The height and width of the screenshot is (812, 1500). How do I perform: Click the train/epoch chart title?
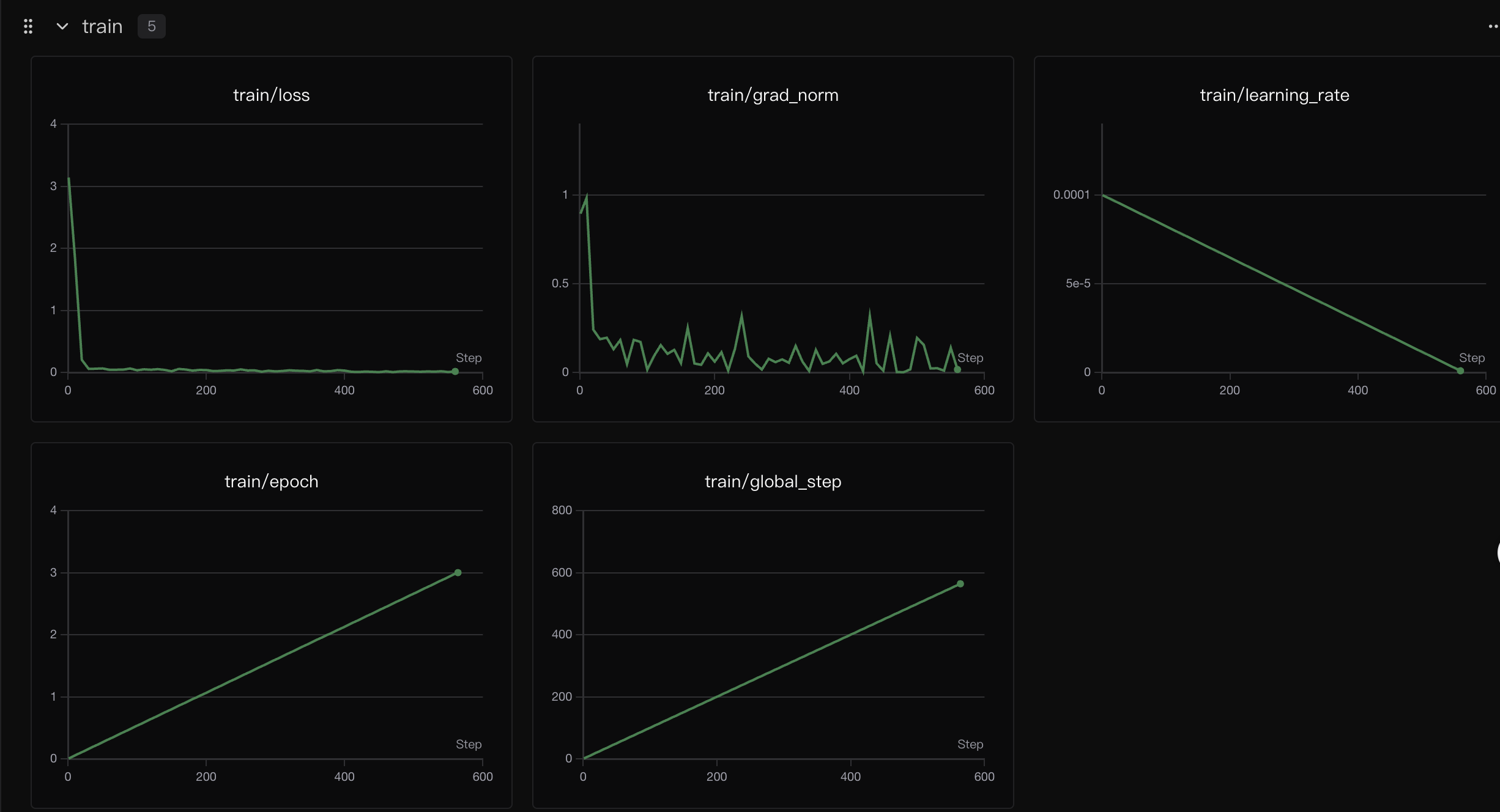[x=271, y=482]
